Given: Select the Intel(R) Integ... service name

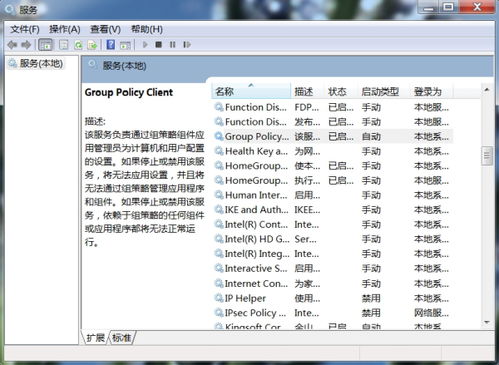Looking at the screenshot, I should click(257, 254).
